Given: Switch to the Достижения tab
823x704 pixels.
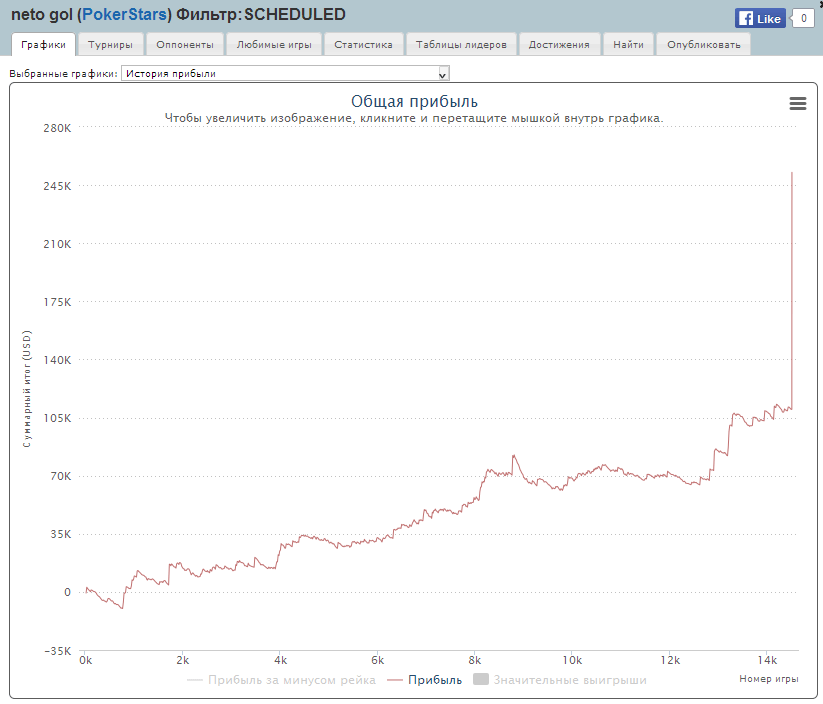Looking at the screenshot, I should tap(559, 45).
